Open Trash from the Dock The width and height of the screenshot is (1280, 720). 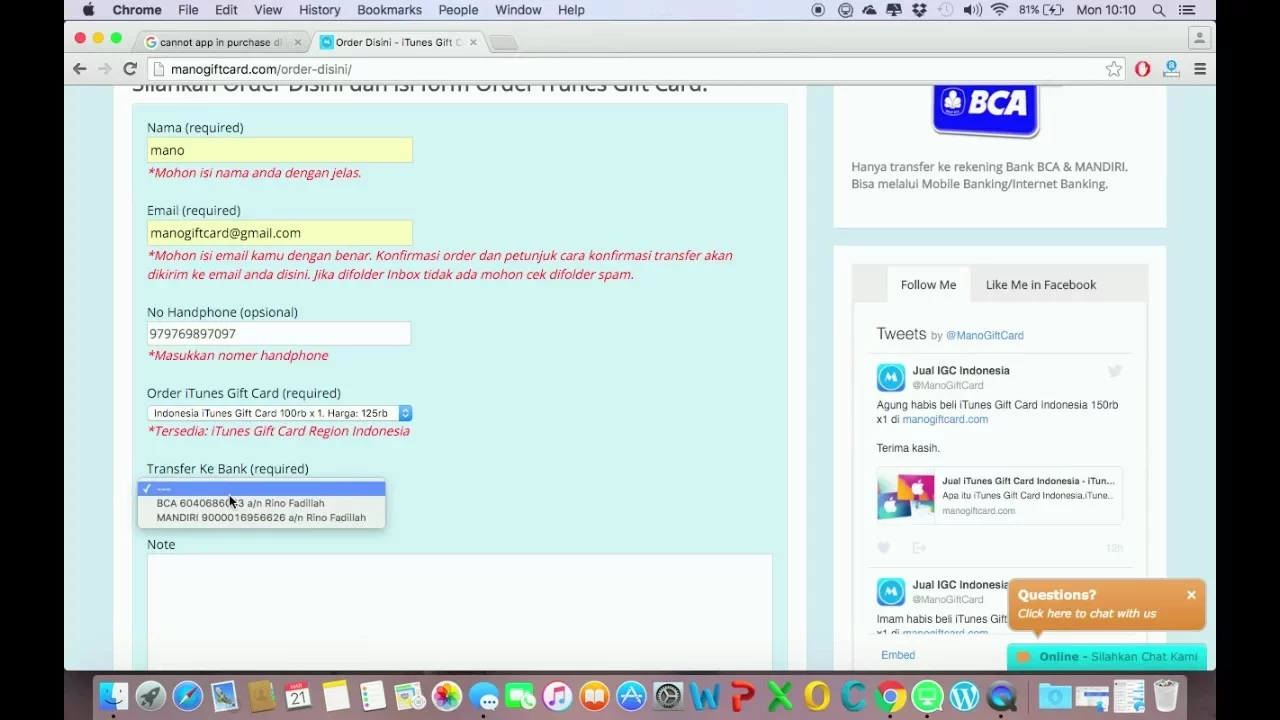pos(1166,696)
